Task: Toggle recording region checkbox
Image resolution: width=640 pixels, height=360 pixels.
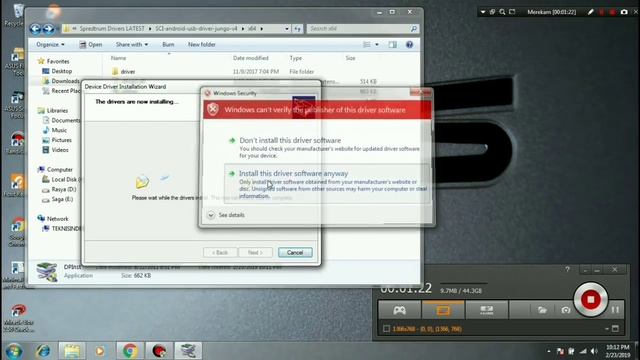Action: (386, 329)
